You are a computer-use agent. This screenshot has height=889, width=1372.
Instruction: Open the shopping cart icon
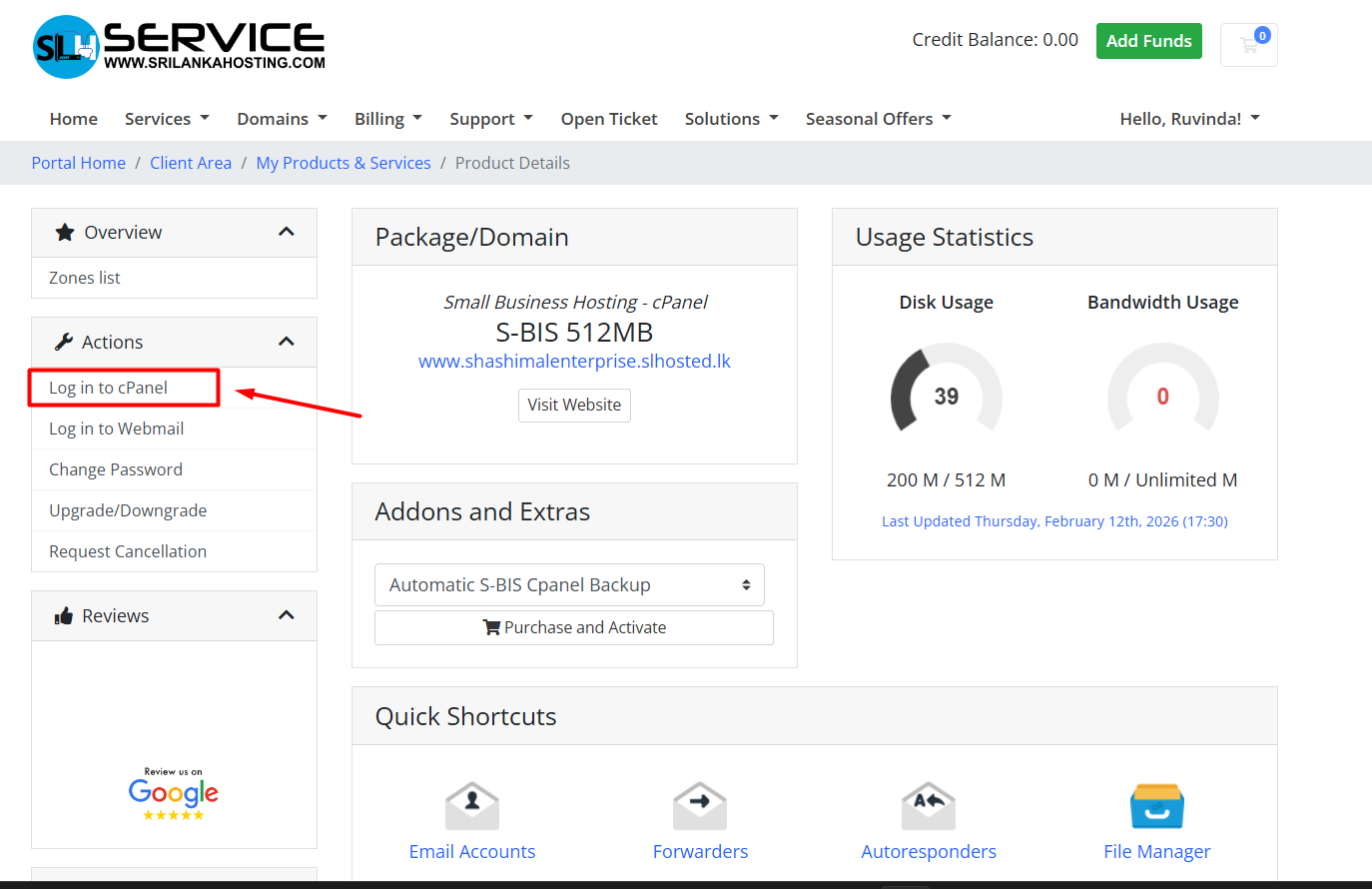(x=1248, y=45)
